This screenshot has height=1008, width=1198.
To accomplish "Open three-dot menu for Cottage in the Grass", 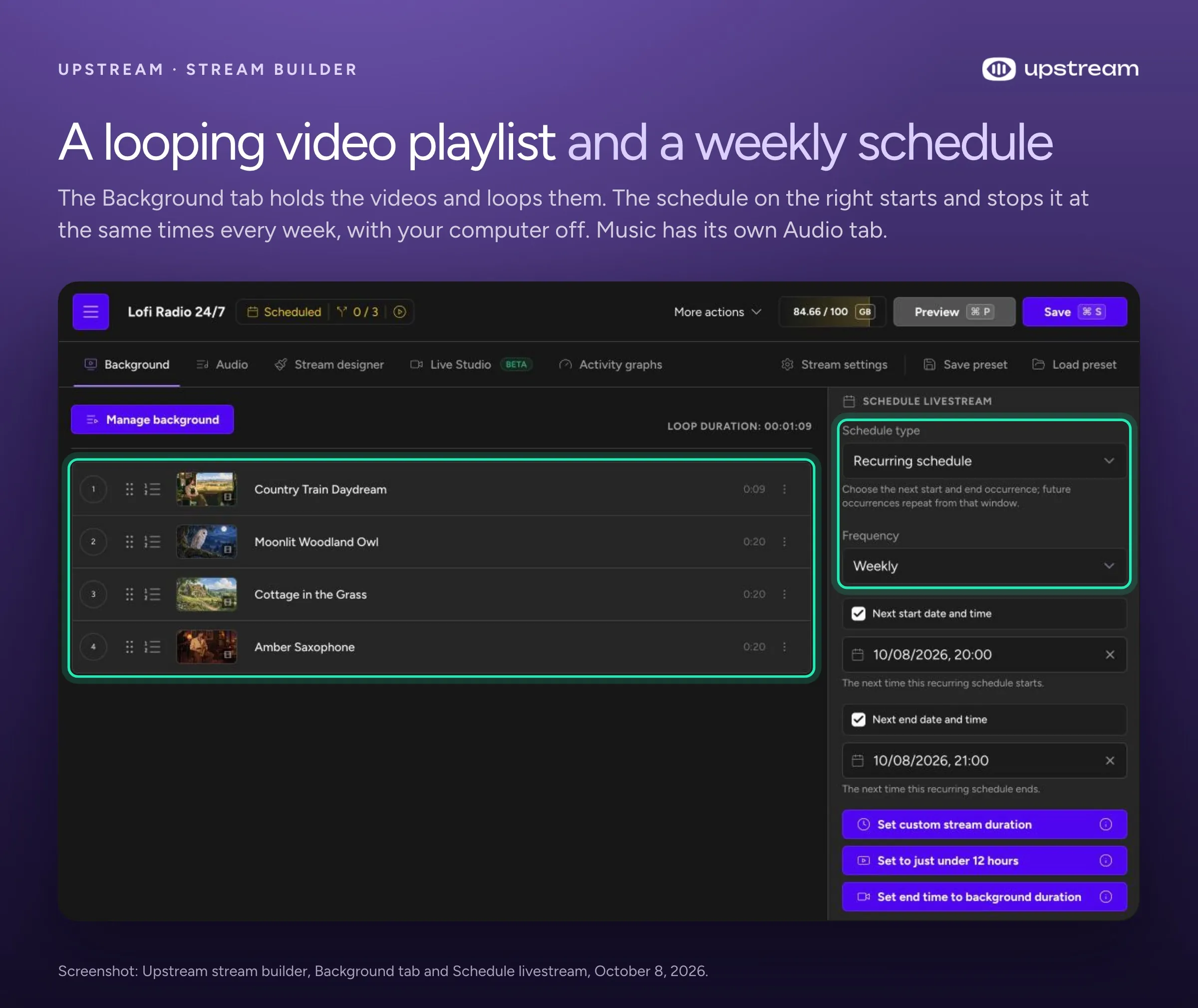I will click(x=784, y=594).
